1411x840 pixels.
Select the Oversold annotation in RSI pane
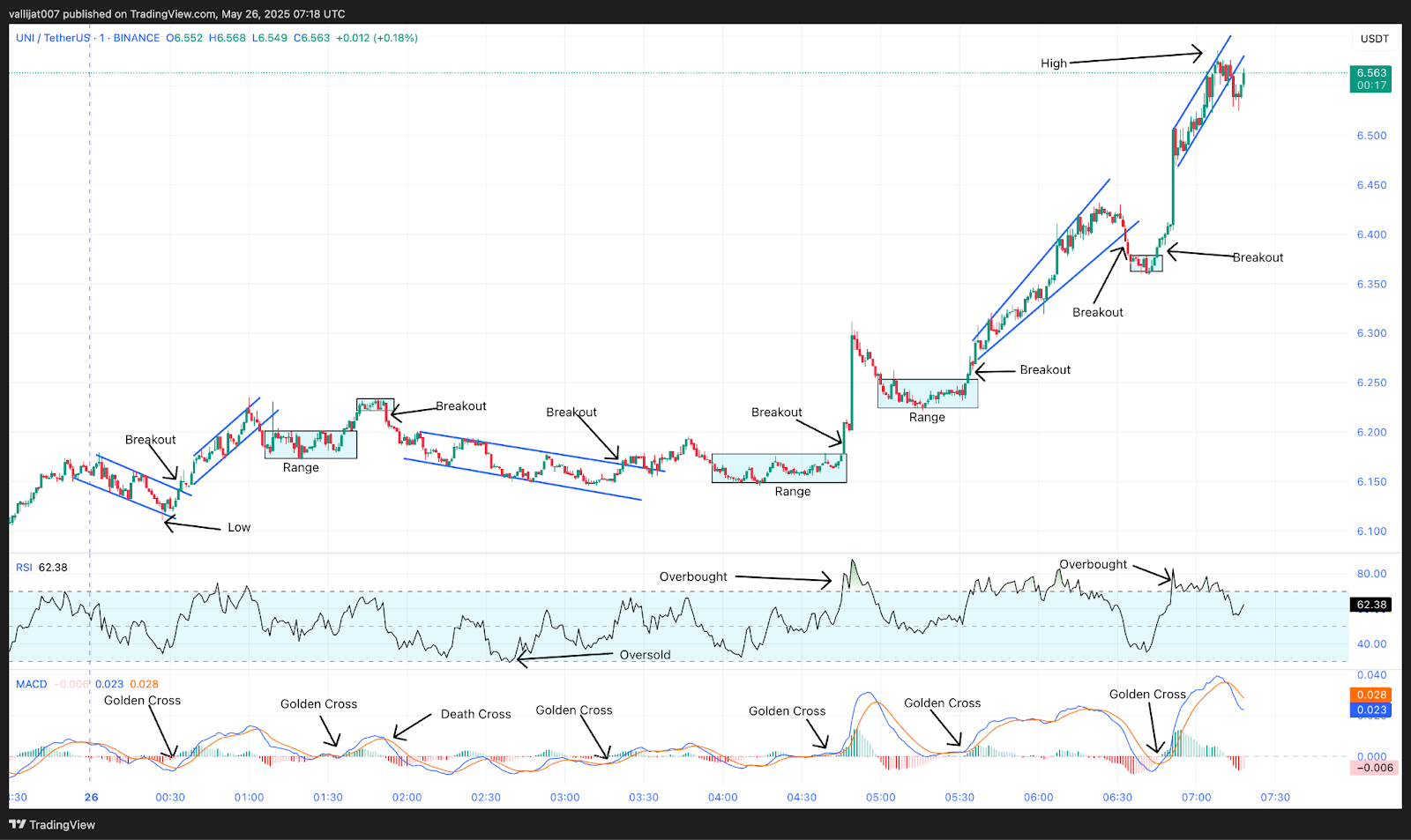pos(646,655)
